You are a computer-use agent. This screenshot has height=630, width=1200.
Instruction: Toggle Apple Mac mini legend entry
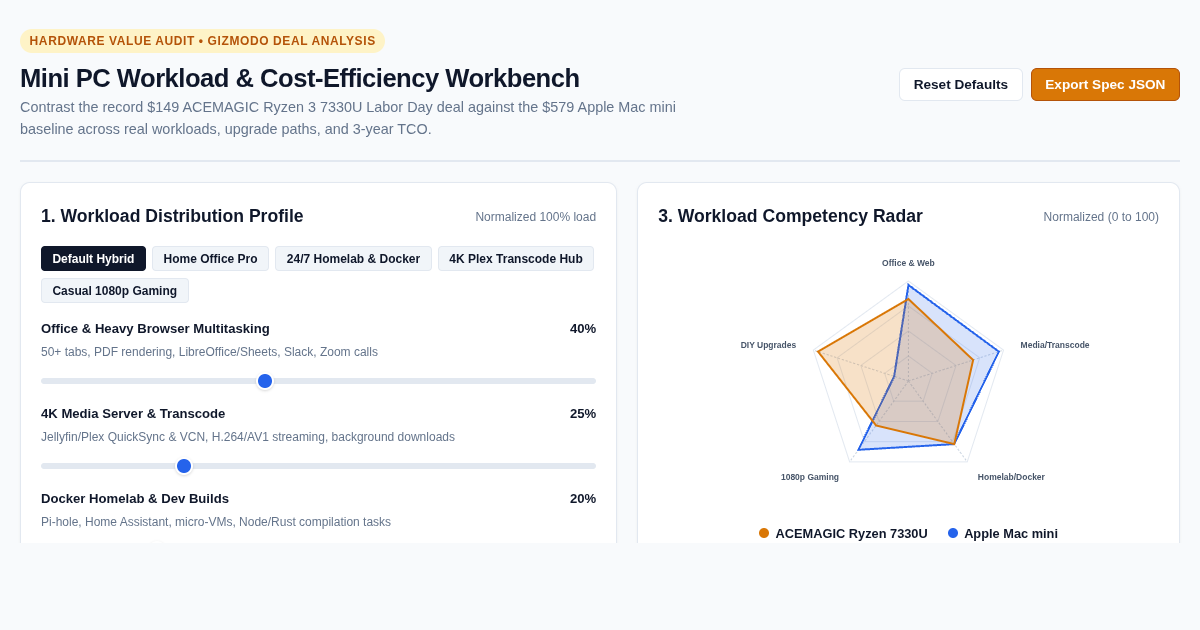pos(1003,533)
